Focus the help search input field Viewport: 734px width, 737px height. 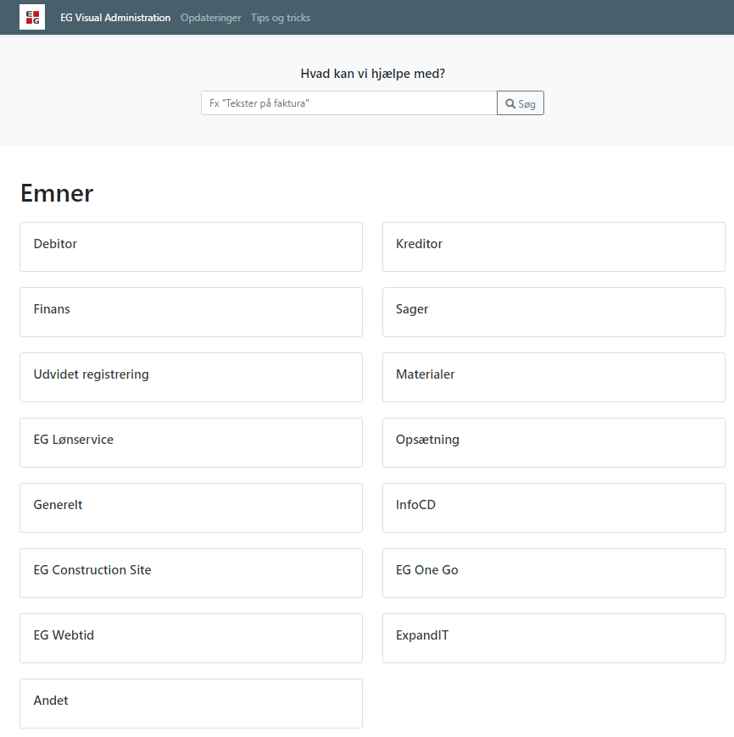click(x=348, y=103)
